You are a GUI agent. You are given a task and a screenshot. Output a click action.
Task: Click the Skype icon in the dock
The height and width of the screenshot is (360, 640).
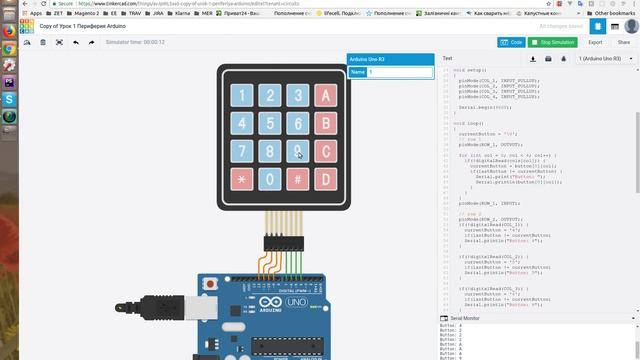point(9,100)
